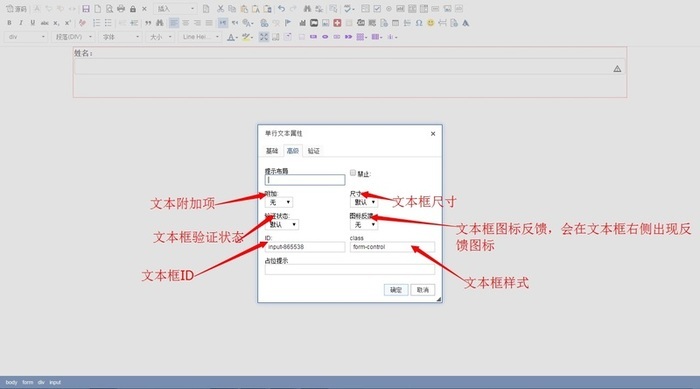
Task: Click the Cut scissors icon
Action: point(220,8)
